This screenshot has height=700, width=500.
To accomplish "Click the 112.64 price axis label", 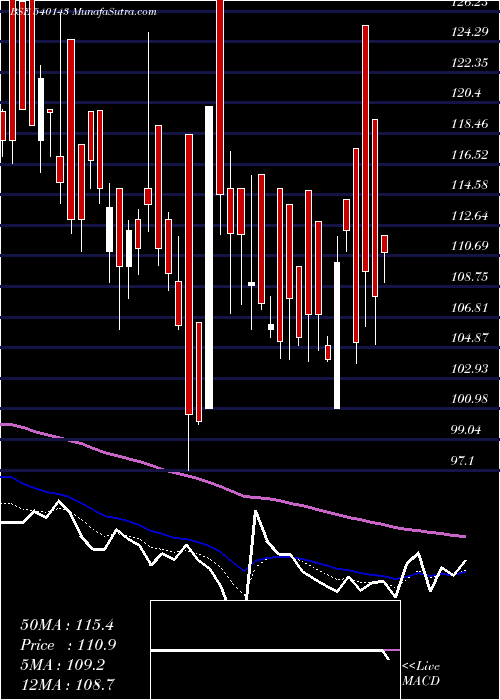I will click(468, 216).
